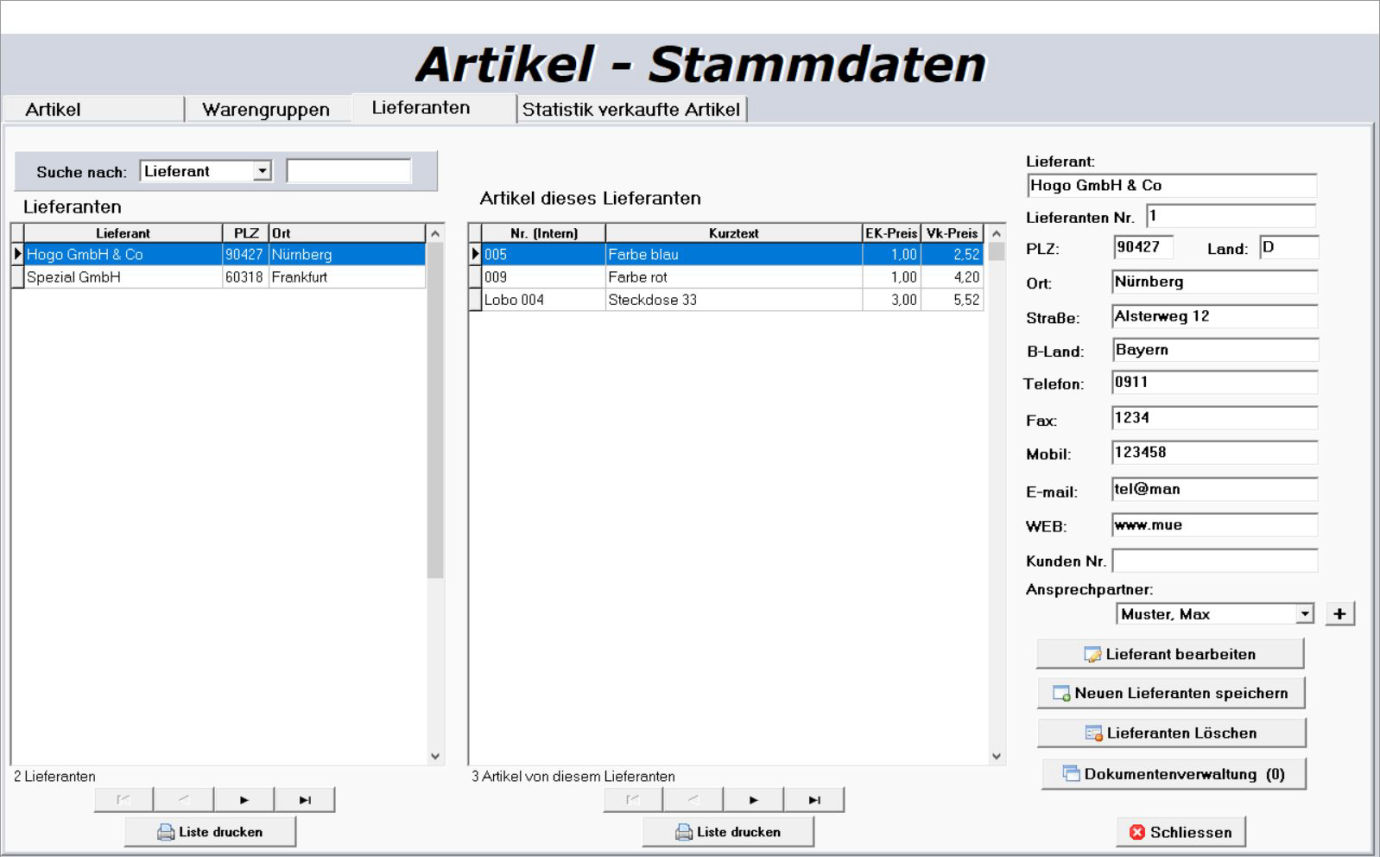Close the window with Schliessen
Screen dimensions: 1380x857
[x=1181, y=832]
